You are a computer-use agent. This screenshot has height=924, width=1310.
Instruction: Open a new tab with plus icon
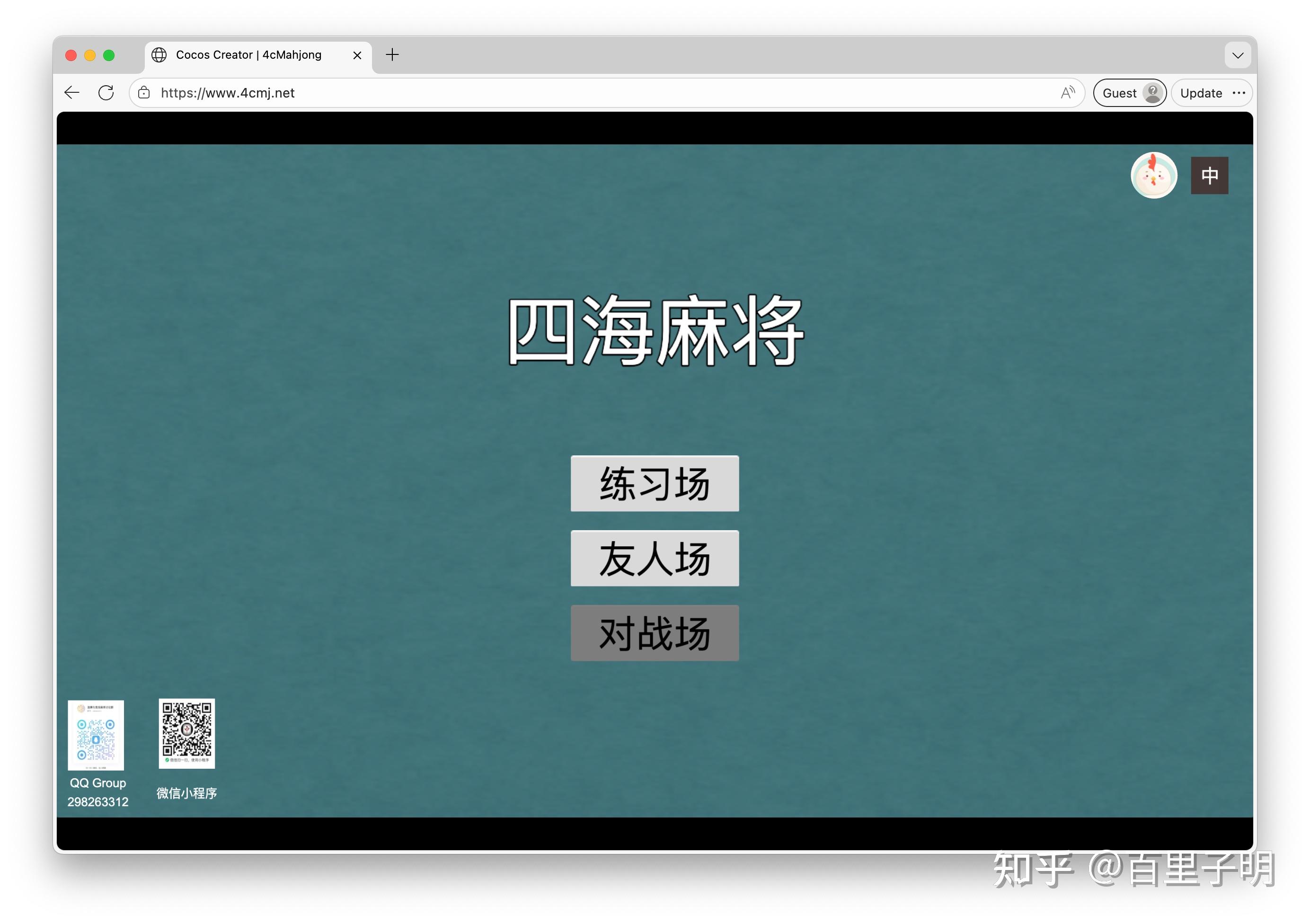[392, 55]
